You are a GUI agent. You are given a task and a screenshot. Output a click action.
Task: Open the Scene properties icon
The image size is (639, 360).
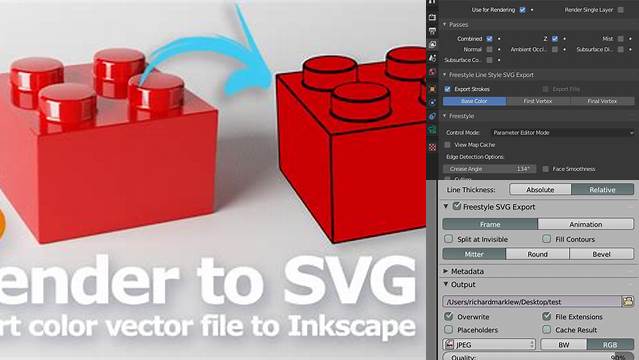click(x=432, y=58)
